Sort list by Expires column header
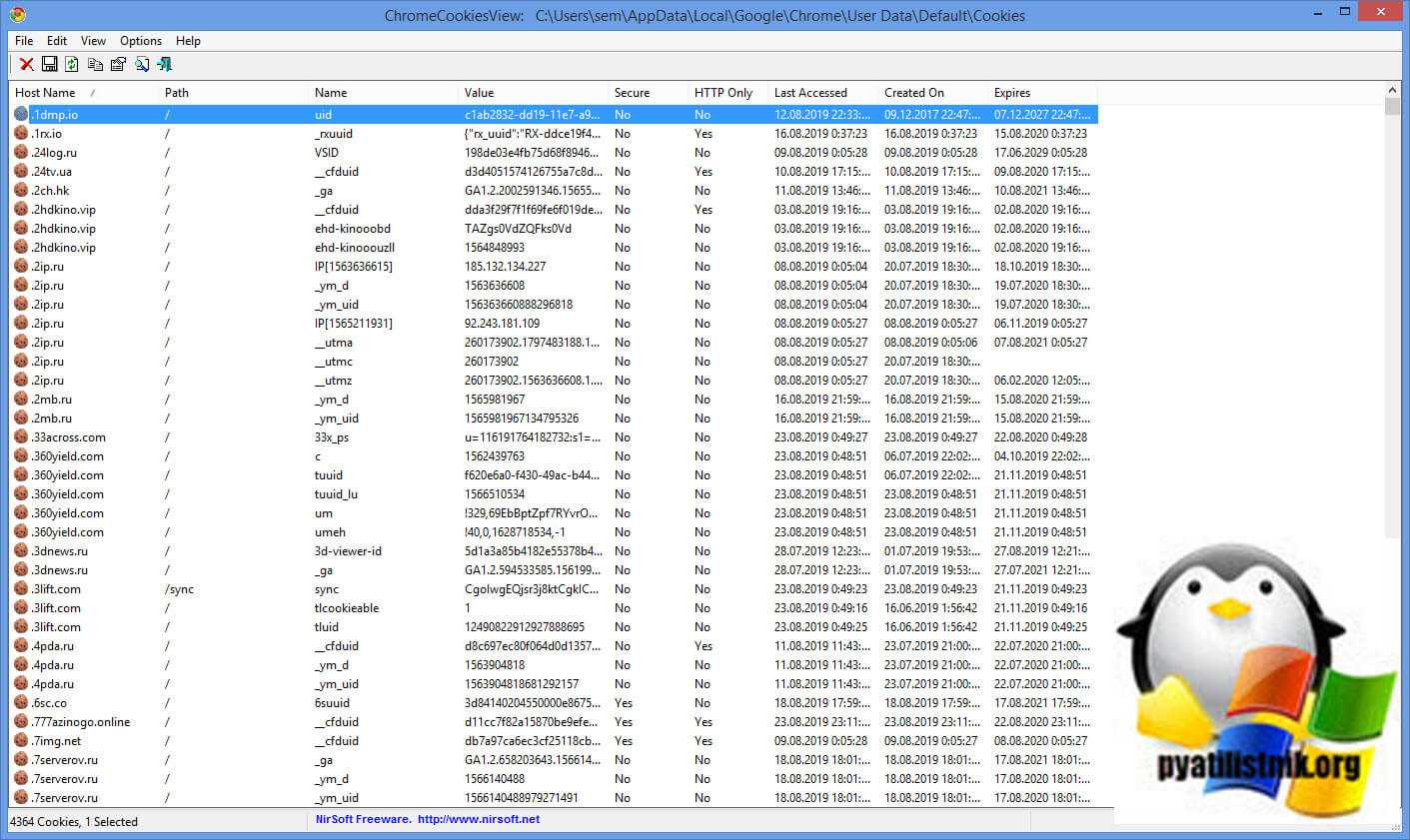Screen dimensions: 1410x840 (x=1011, y=93)
